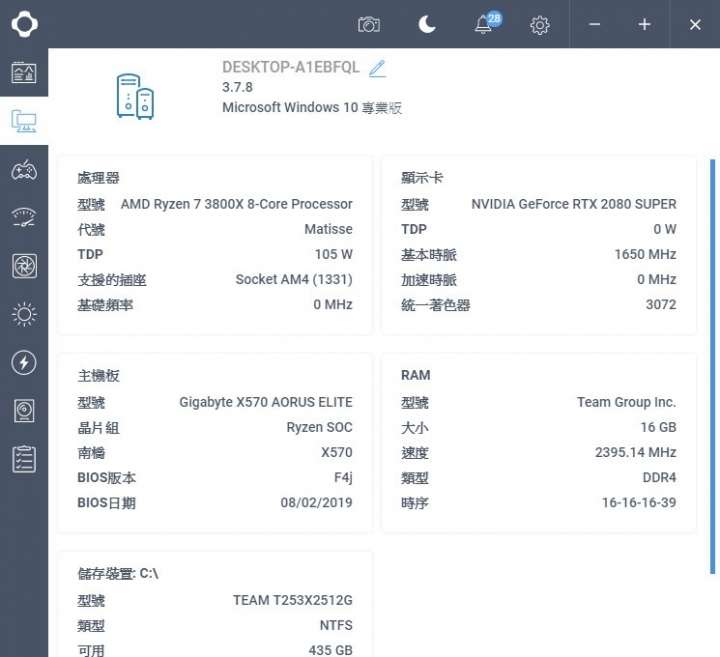Click the 主機板 section heading

coord(98,376)
